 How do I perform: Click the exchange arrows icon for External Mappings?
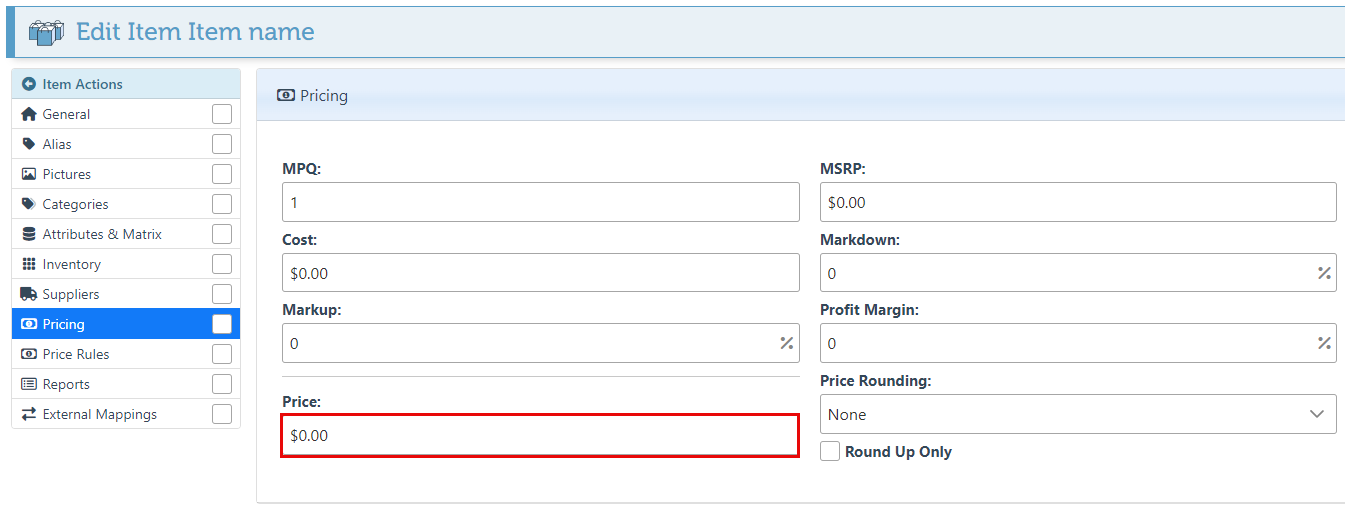pyautogui.click(x=29, y=414)
